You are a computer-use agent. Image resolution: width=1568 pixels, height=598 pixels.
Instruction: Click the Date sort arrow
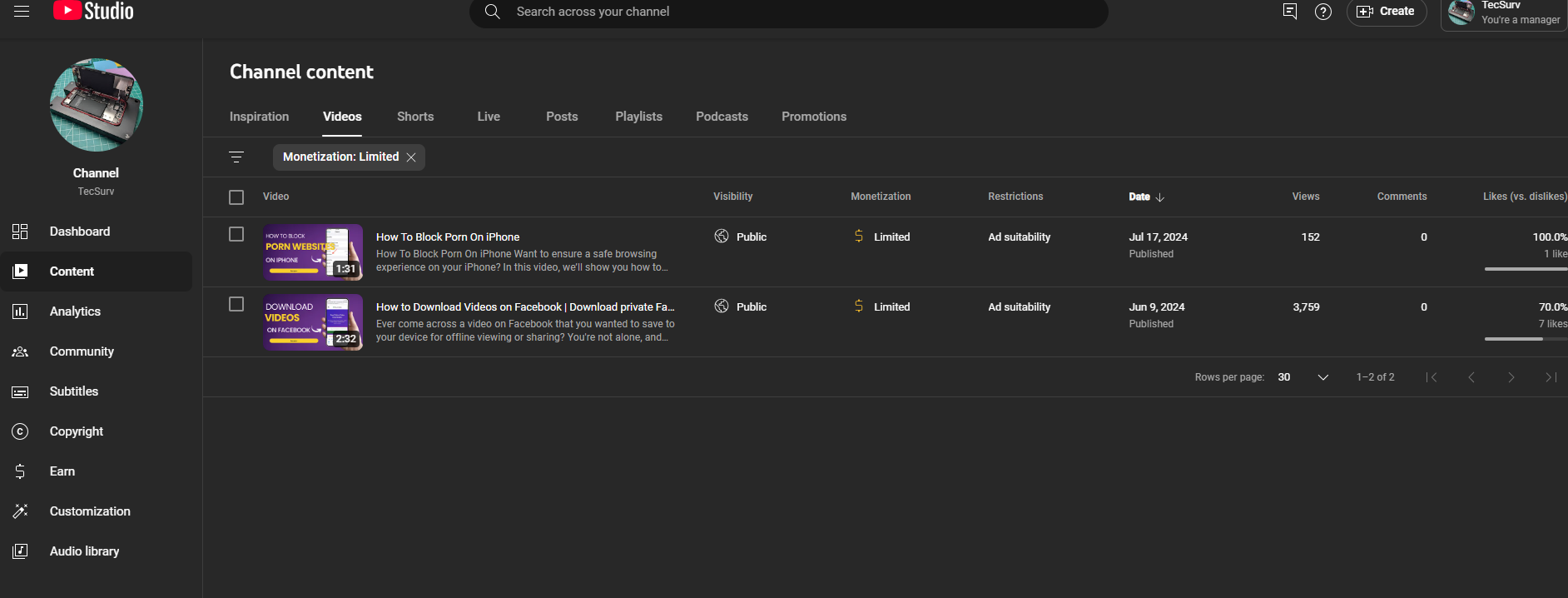click(x=1160, y=197)
